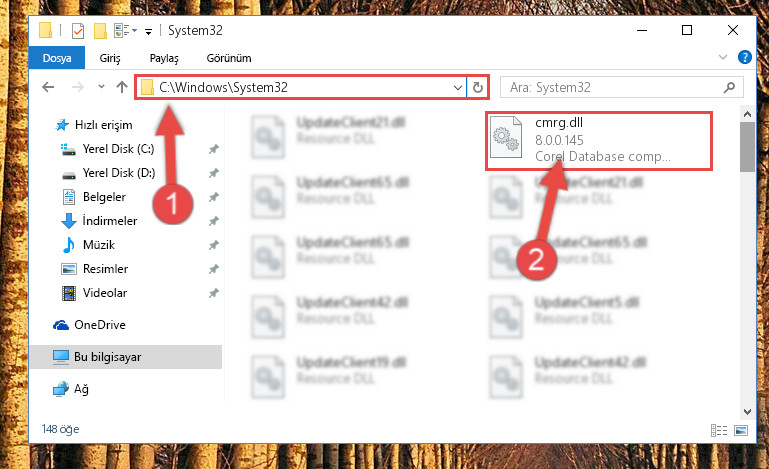The image size is (769, 469).
Task: Click the New folder quick access icon
Action: pos(100,31)
